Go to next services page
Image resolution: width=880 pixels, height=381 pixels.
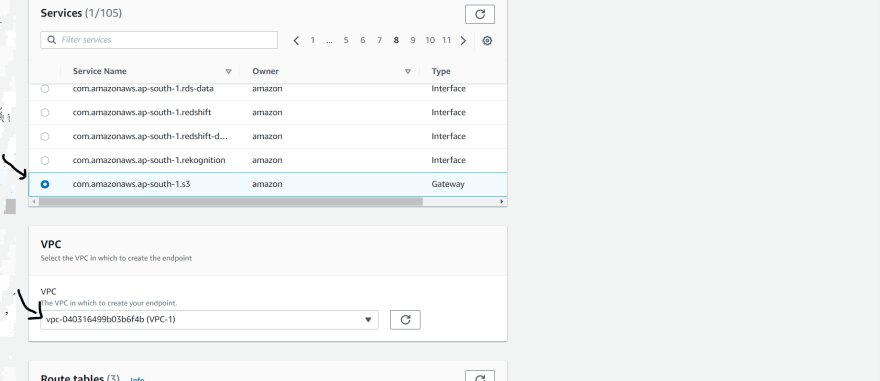point(463,40)
